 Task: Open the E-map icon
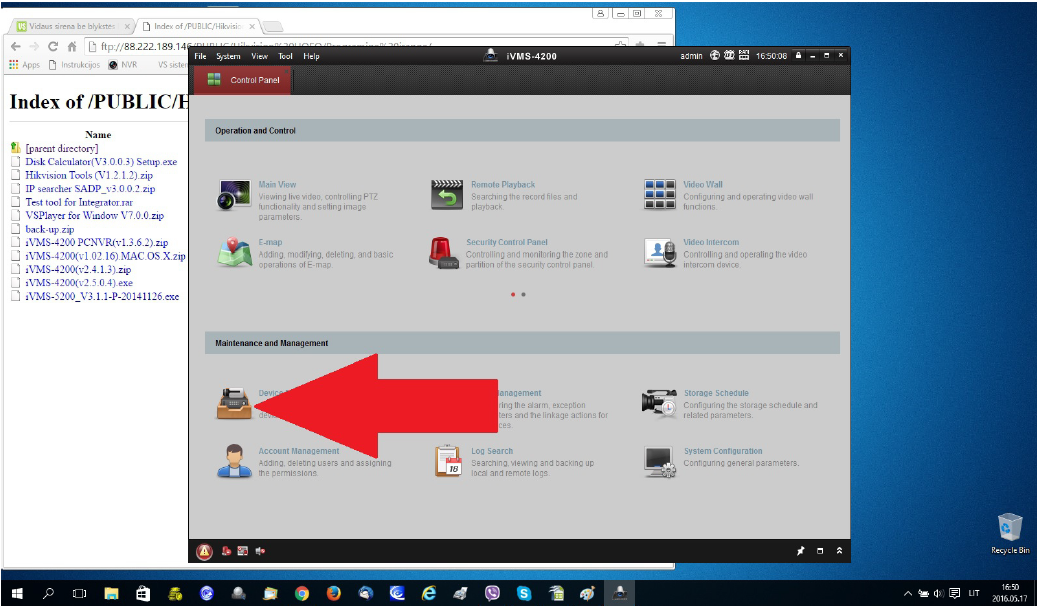click(x=234, y=253)
